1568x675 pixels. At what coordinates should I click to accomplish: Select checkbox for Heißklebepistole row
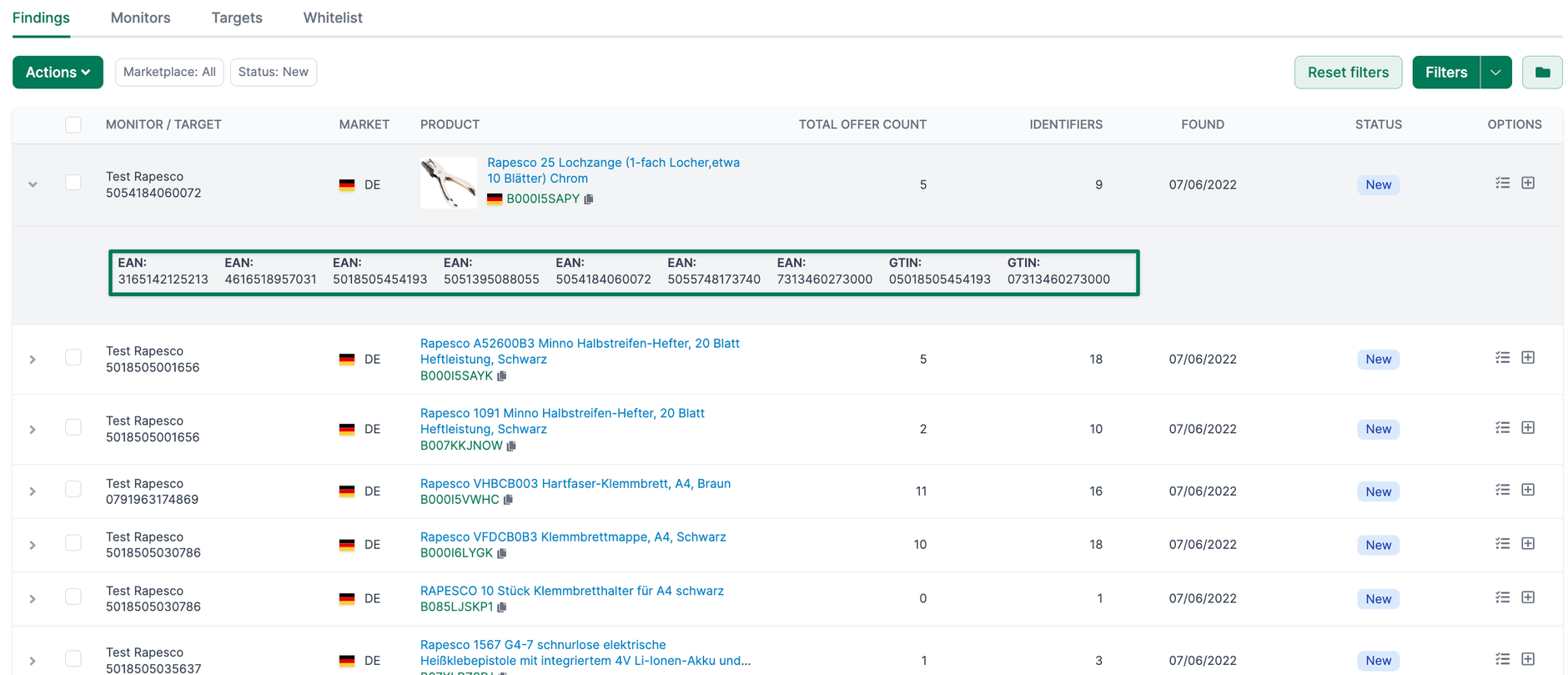click(73, 659)
